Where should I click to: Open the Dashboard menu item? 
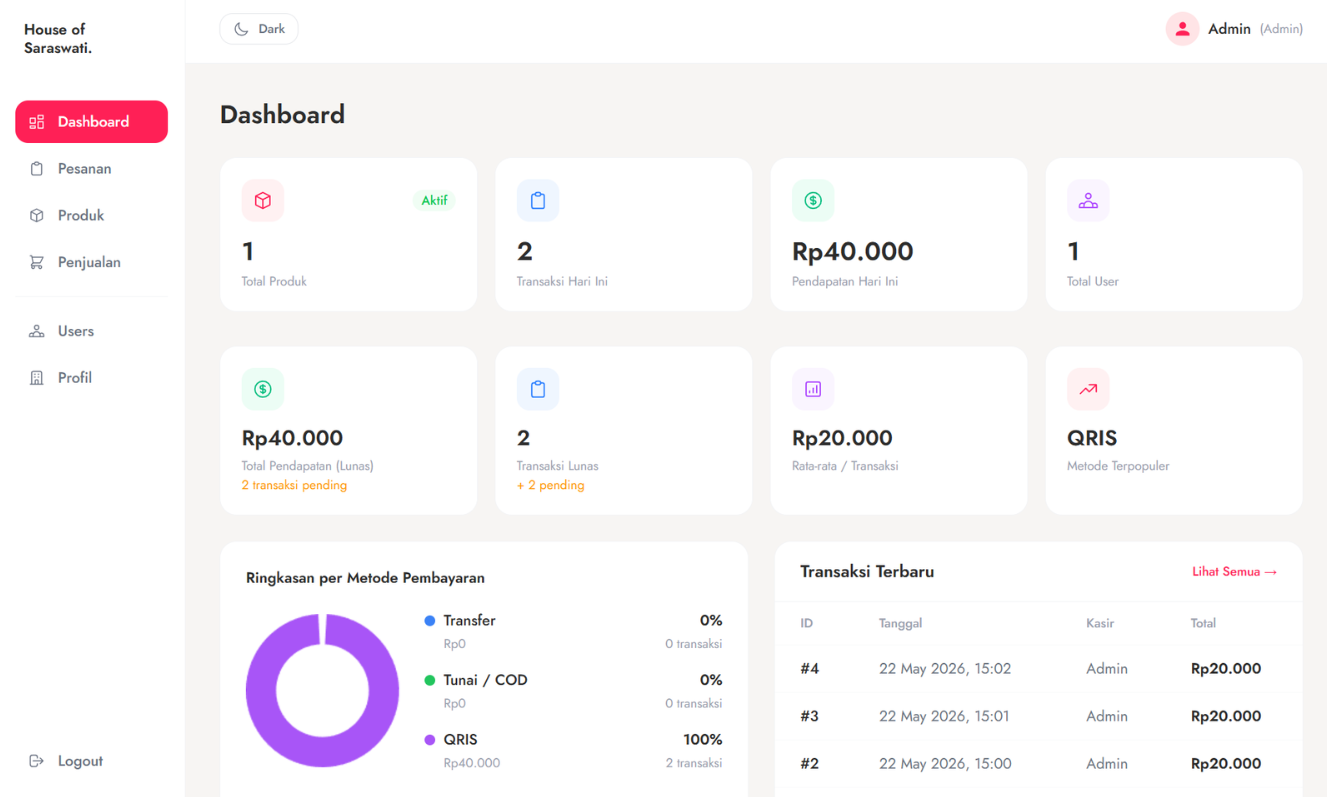click(x=91, y=122)
